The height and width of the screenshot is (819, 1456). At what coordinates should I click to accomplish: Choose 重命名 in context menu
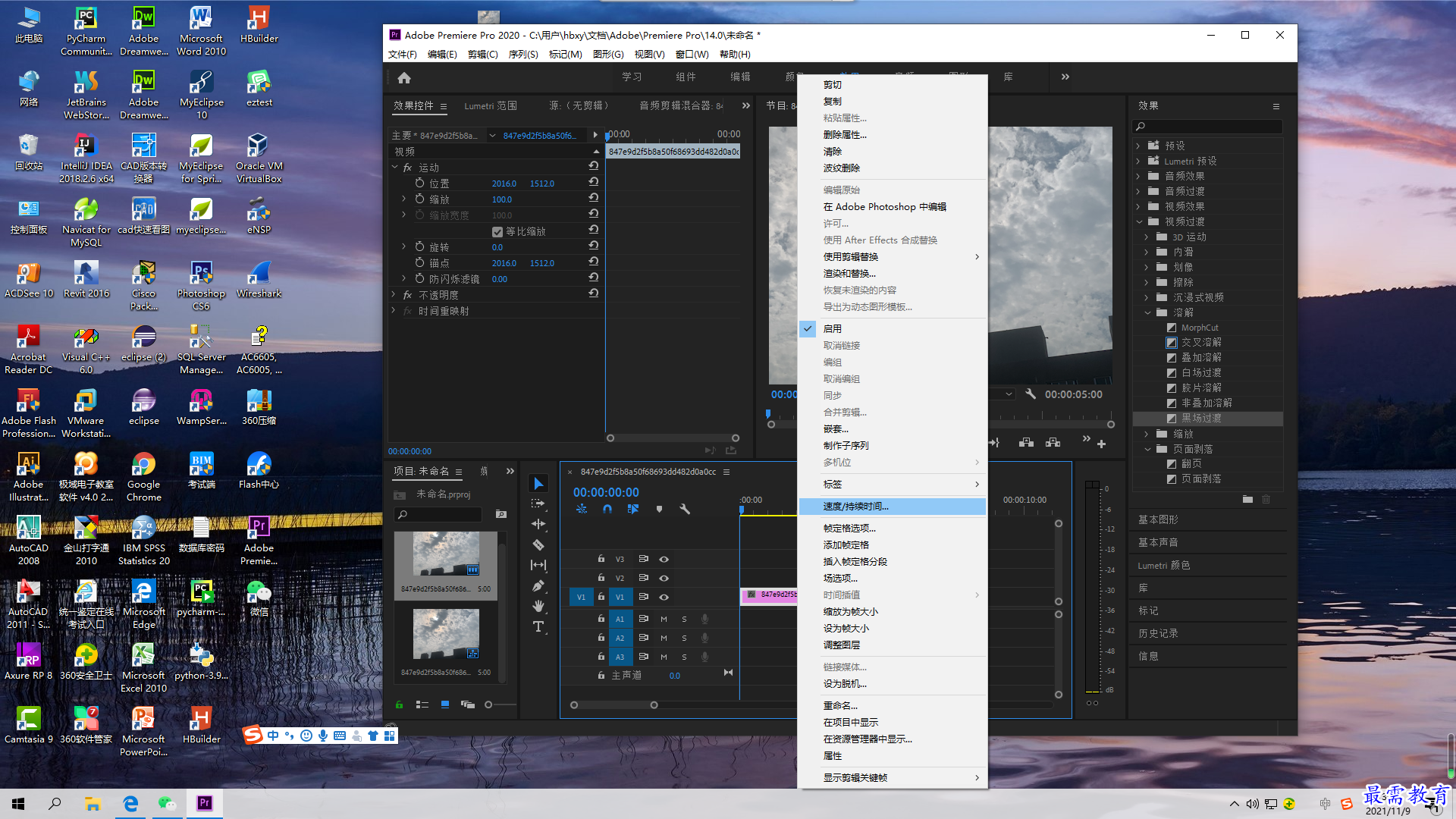(x=893, y=705)
